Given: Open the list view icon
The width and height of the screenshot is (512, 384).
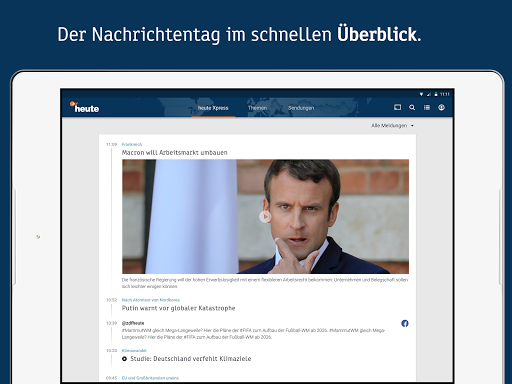Looking at the screenshot, I should [427, 107].
